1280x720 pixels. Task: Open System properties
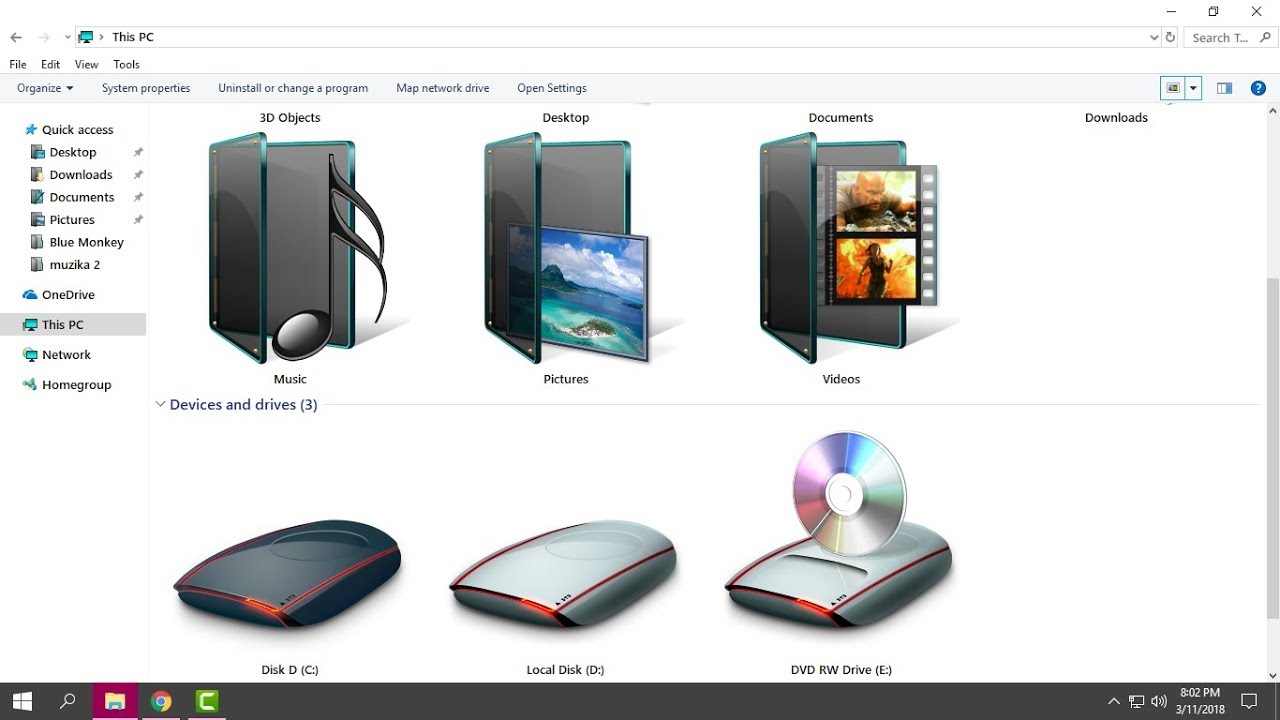click(x=146, y=88)
